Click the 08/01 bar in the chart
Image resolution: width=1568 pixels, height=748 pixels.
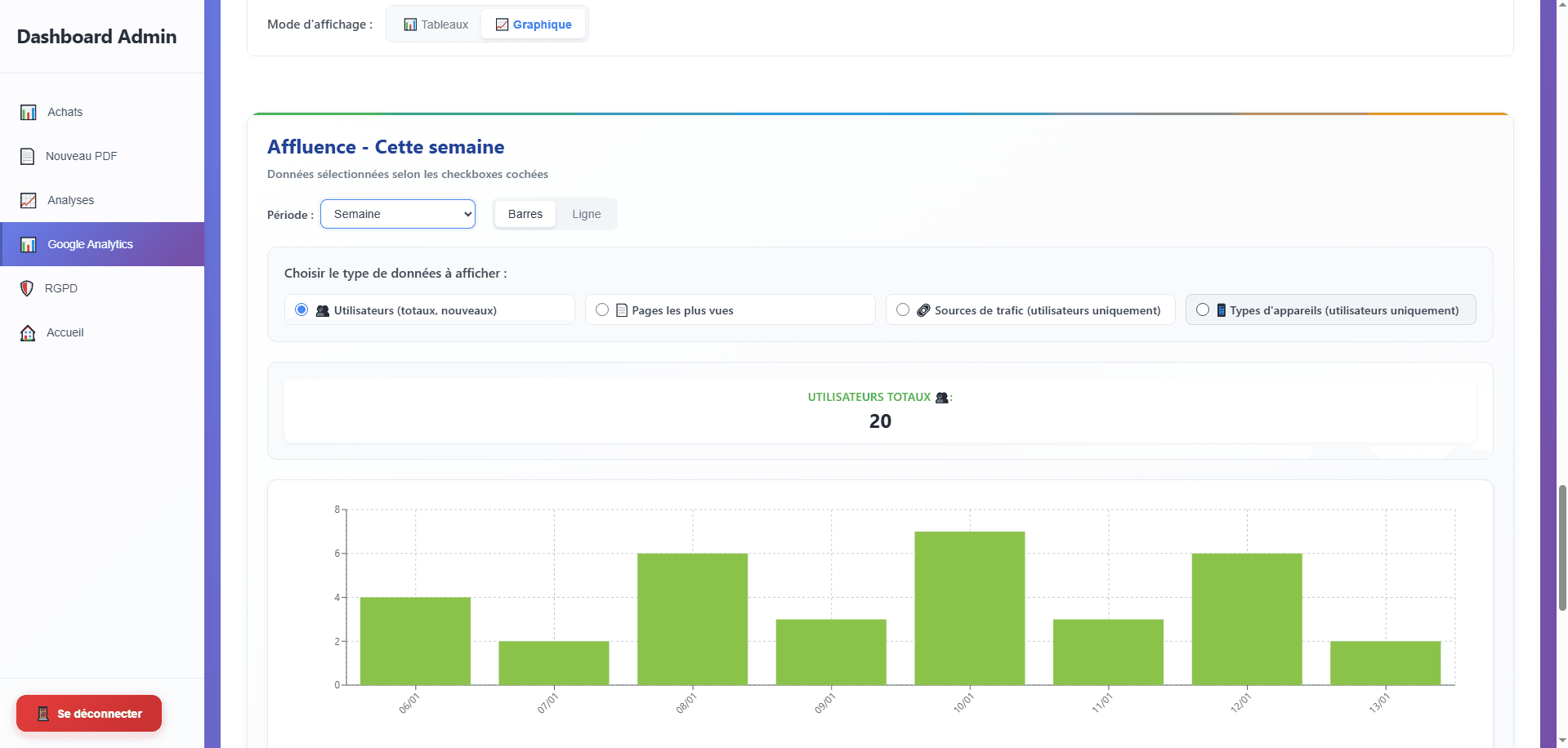click(x=692, y=619)
